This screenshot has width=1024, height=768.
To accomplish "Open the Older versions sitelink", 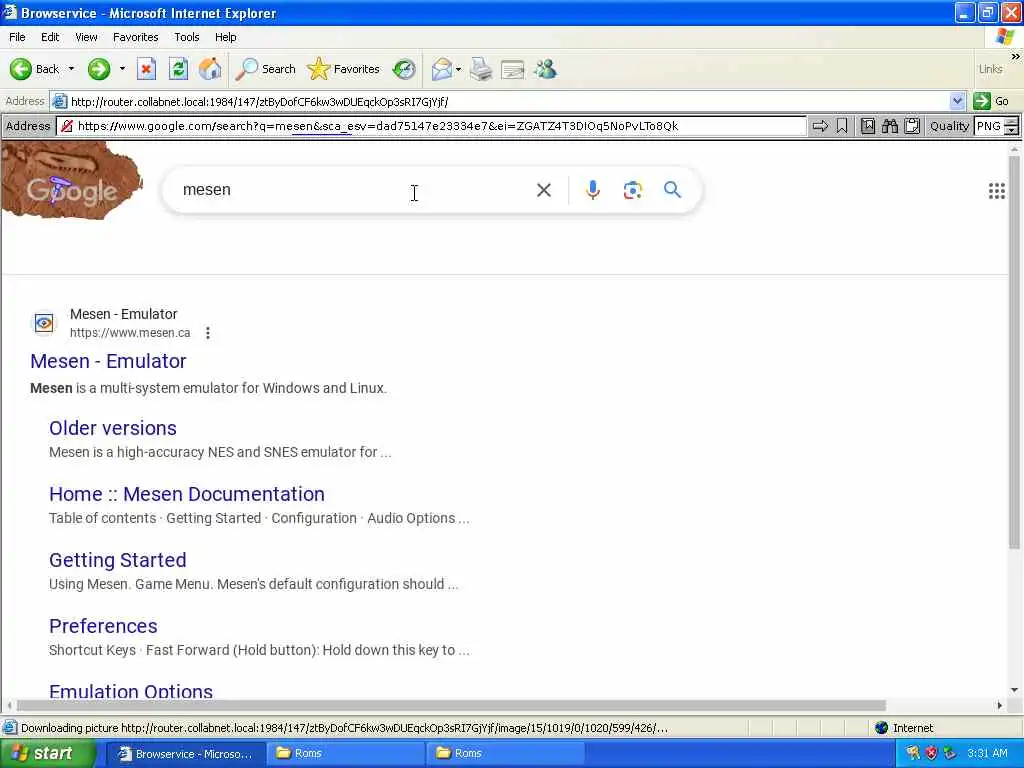I will tap(113, 428).
